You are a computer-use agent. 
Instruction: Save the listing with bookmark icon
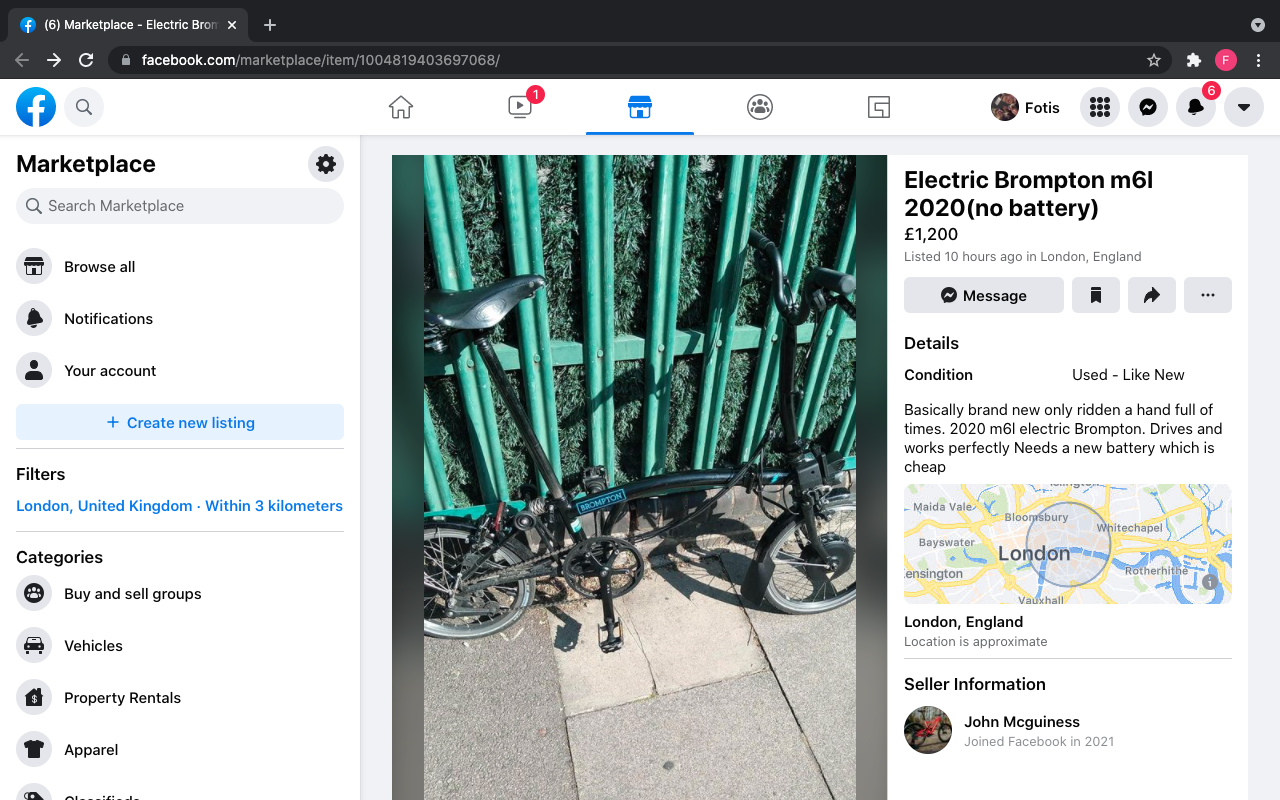point(1096,295)
